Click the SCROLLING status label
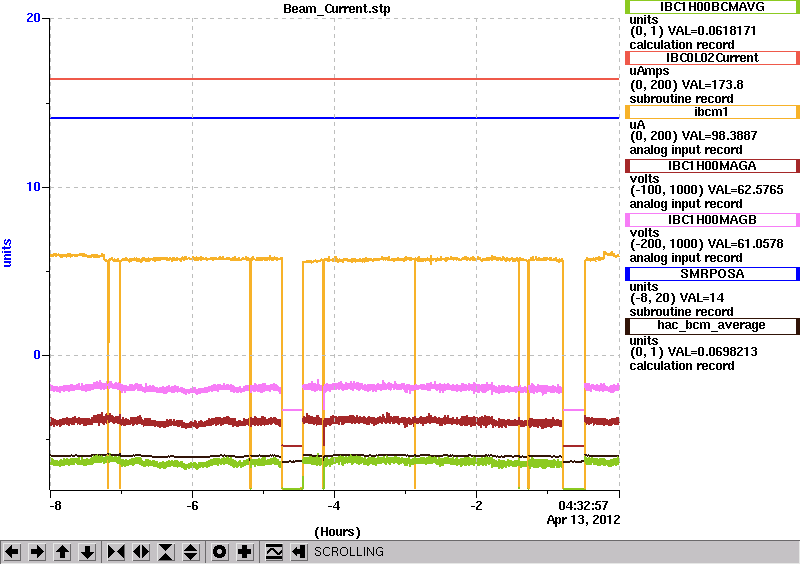 tap(348, 552)
